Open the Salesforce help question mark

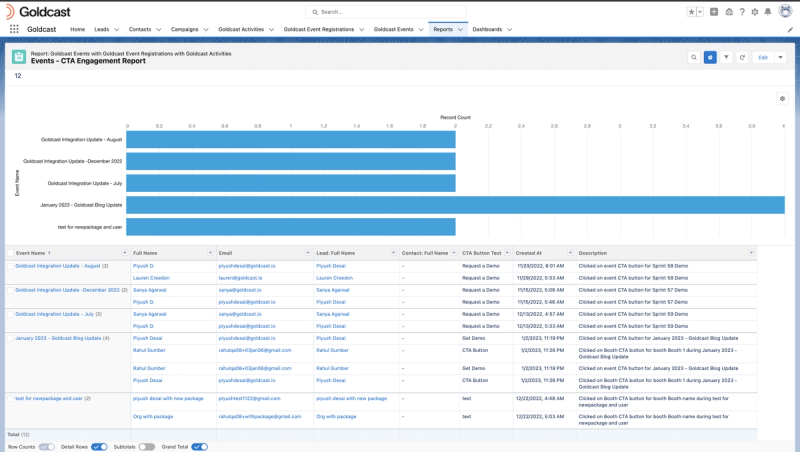742,12
